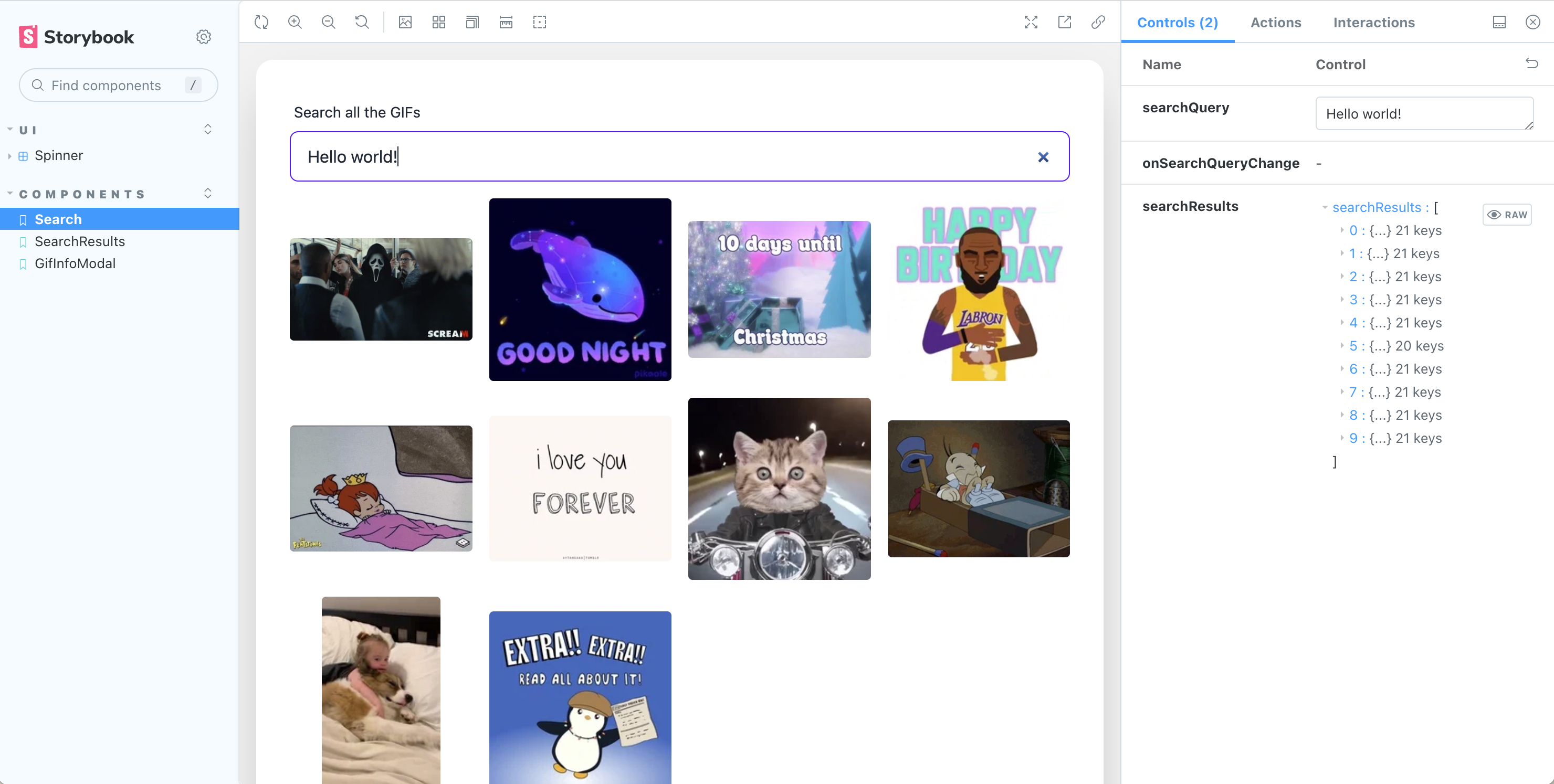Enter full screen mode icon

point(1031,23)
